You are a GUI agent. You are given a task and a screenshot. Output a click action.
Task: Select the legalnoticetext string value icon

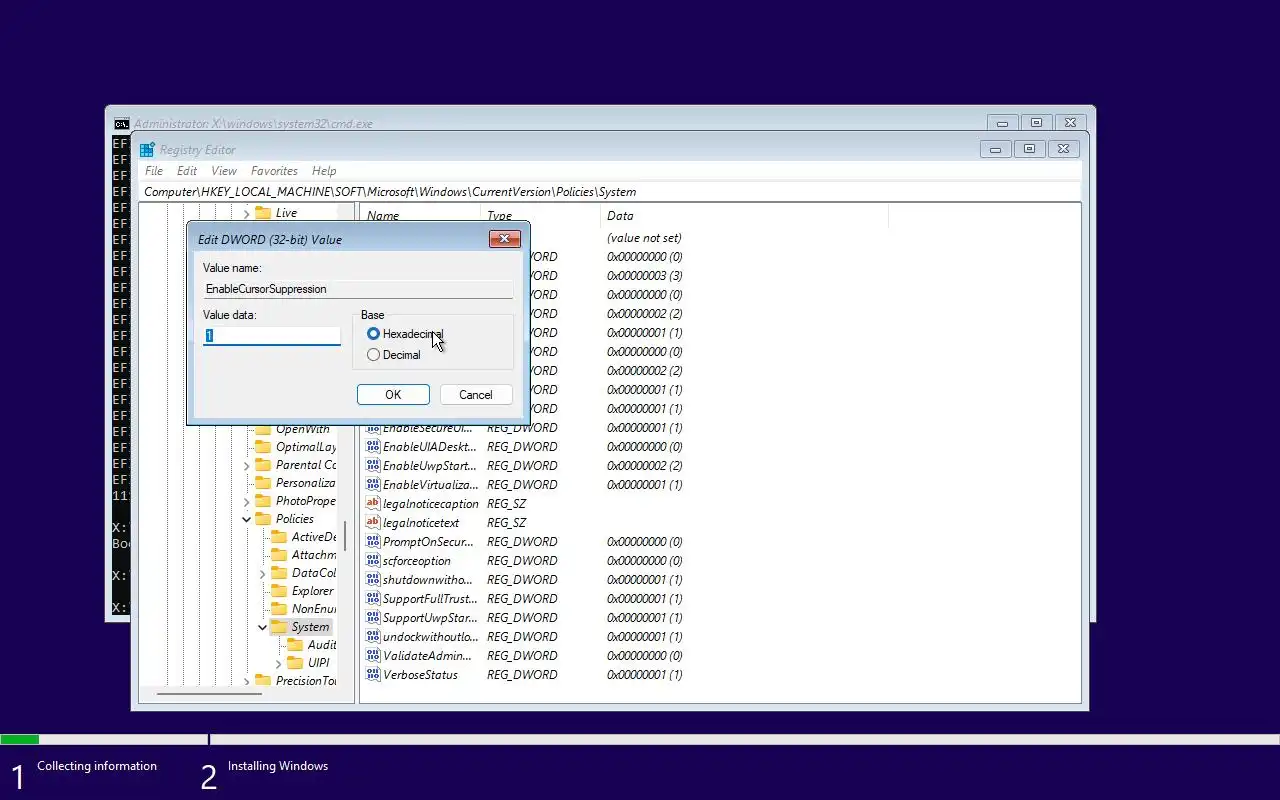coord(373,523)
